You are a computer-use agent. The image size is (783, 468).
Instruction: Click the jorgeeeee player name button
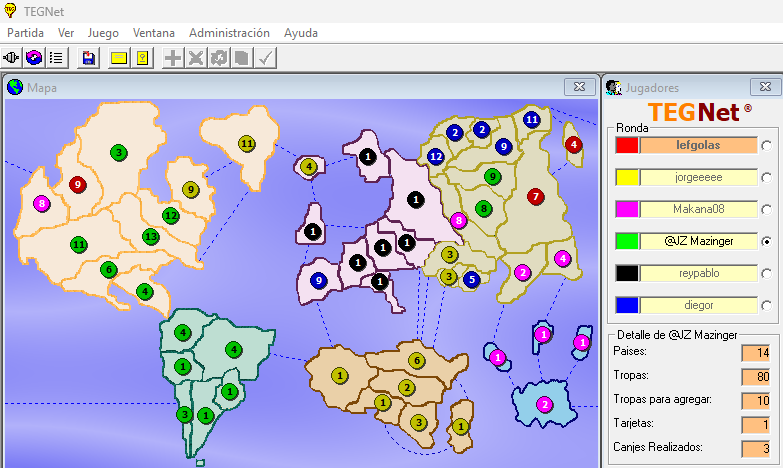coord(699,177)
